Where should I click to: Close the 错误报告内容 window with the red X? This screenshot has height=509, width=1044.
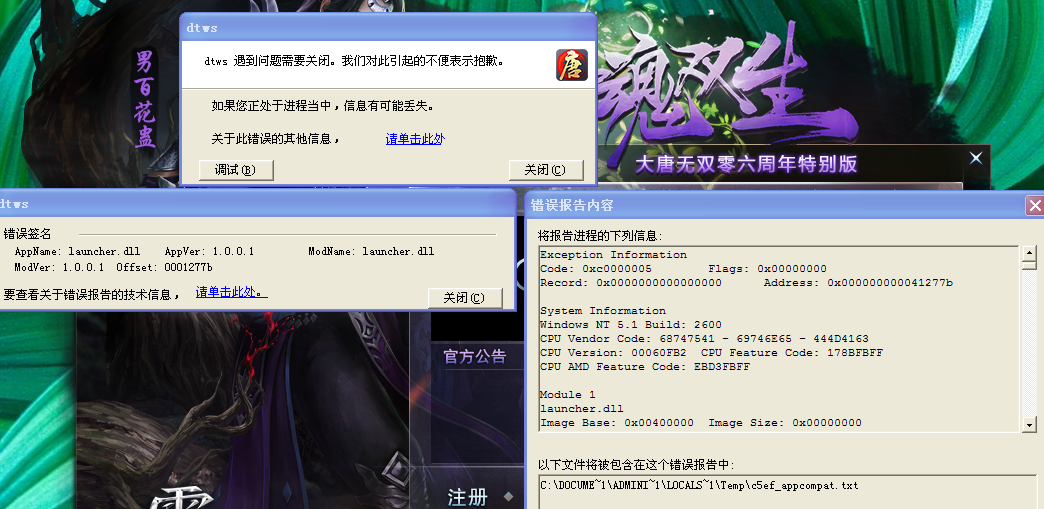click(1035, 206)
